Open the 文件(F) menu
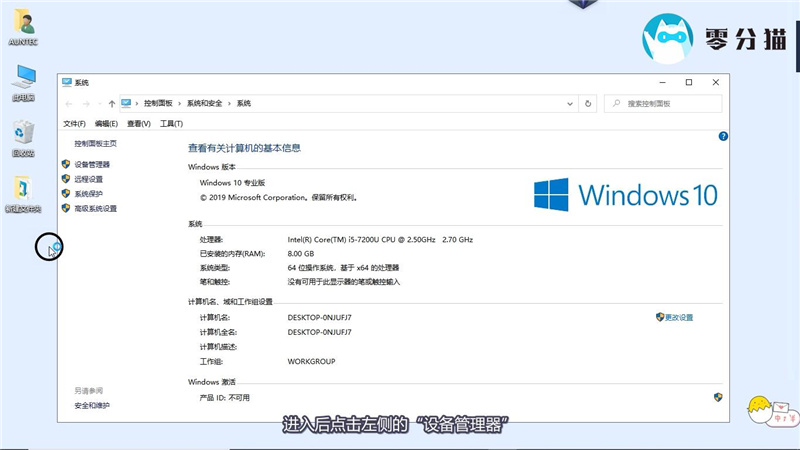The width and height of the screenshot is (800, 450). 74,123
